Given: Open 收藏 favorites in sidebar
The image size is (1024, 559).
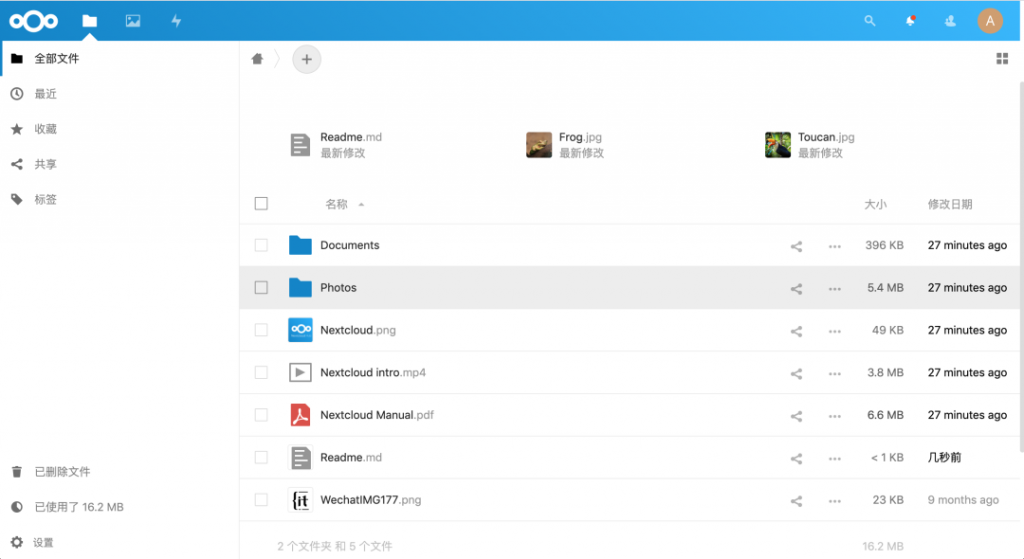Looking at the screenshot, I should click(x=45, y=129).
